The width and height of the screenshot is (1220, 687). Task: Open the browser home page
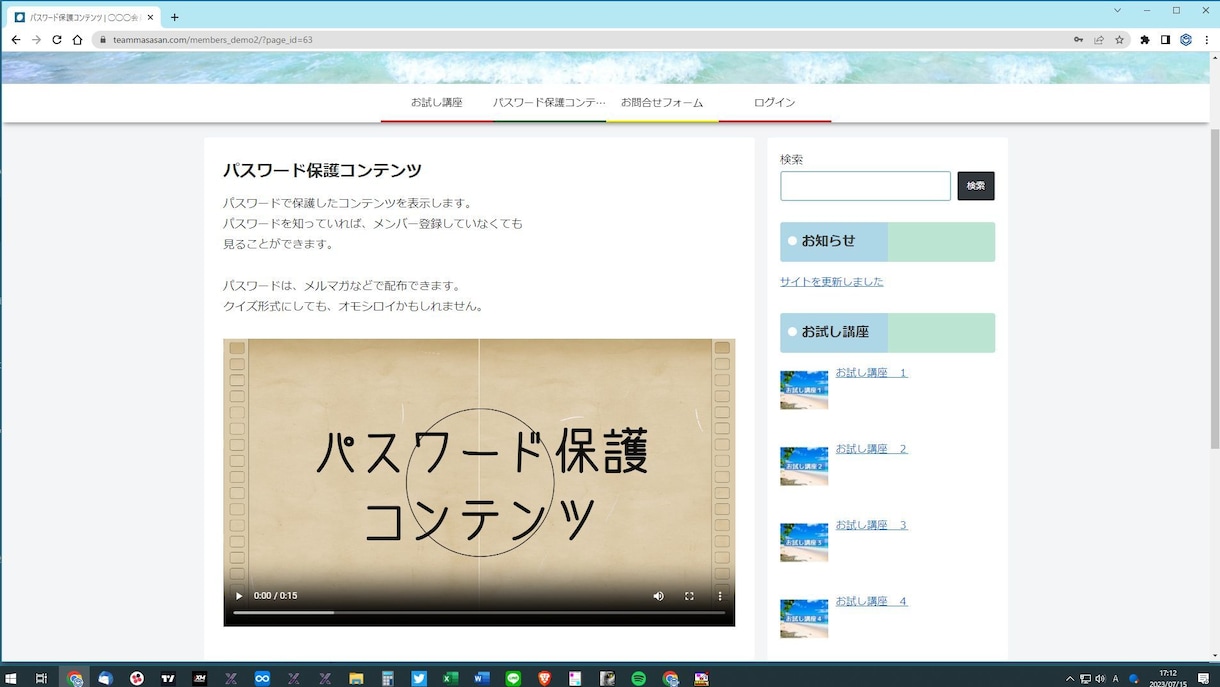(77, 40)
